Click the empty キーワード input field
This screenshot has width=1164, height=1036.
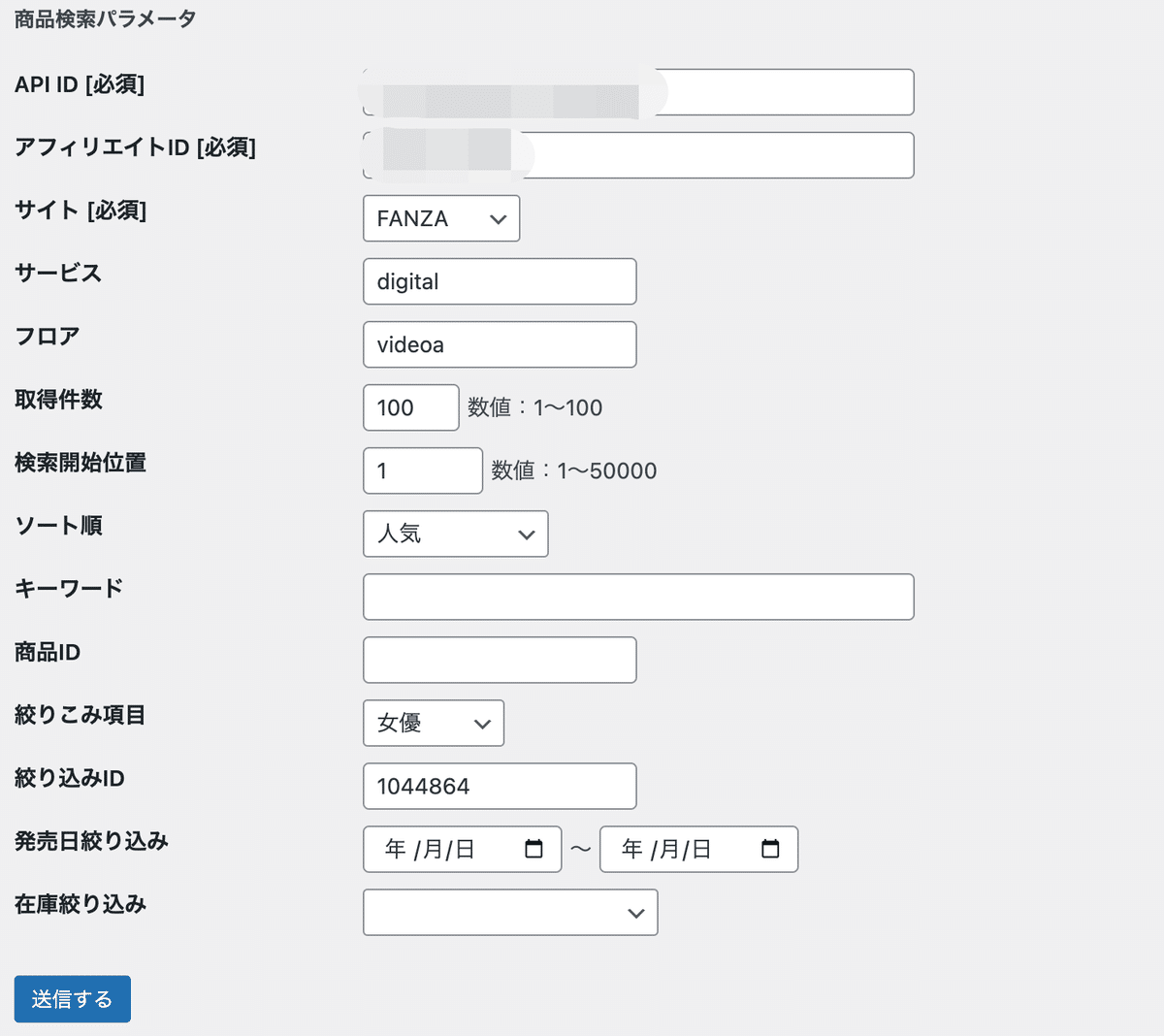click(x=638, y=597)
